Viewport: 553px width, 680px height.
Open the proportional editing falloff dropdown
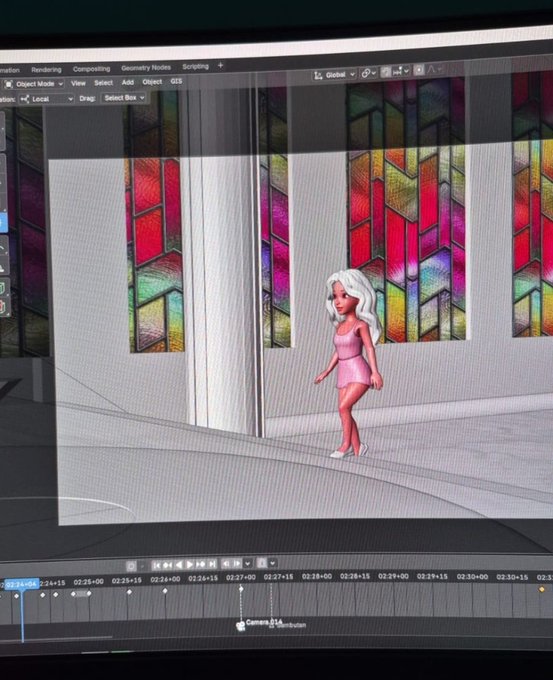pos(435,69)
